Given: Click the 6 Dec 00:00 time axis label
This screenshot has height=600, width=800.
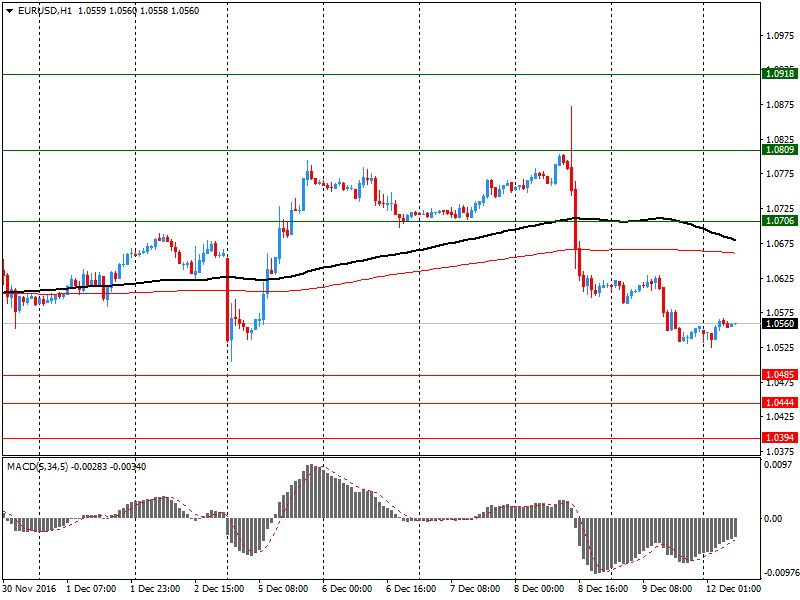Looking at the screenshot, I should click(347, 589).
